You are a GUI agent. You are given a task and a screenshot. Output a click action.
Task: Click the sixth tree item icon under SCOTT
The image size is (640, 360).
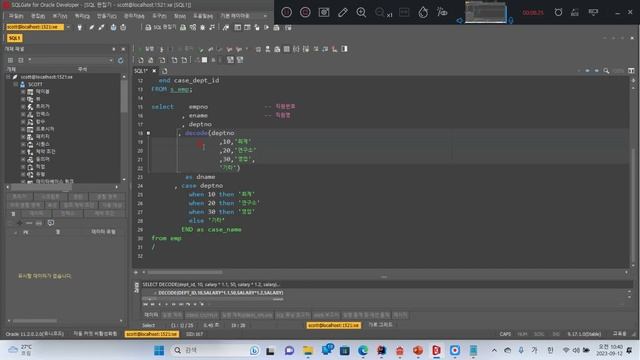30,129
